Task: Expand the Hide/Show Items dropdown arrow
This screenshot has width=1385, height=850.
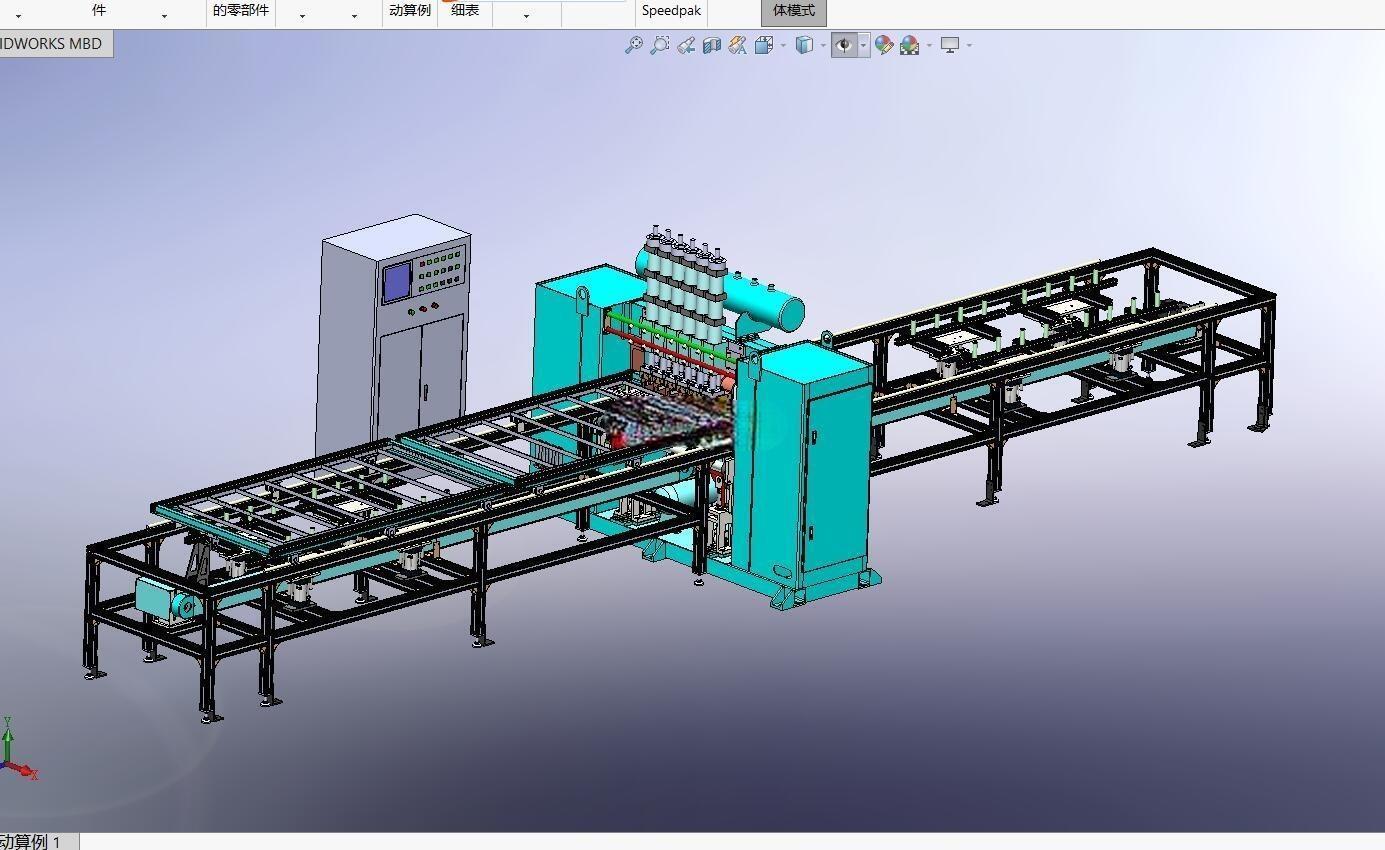Action: point(864,45)
